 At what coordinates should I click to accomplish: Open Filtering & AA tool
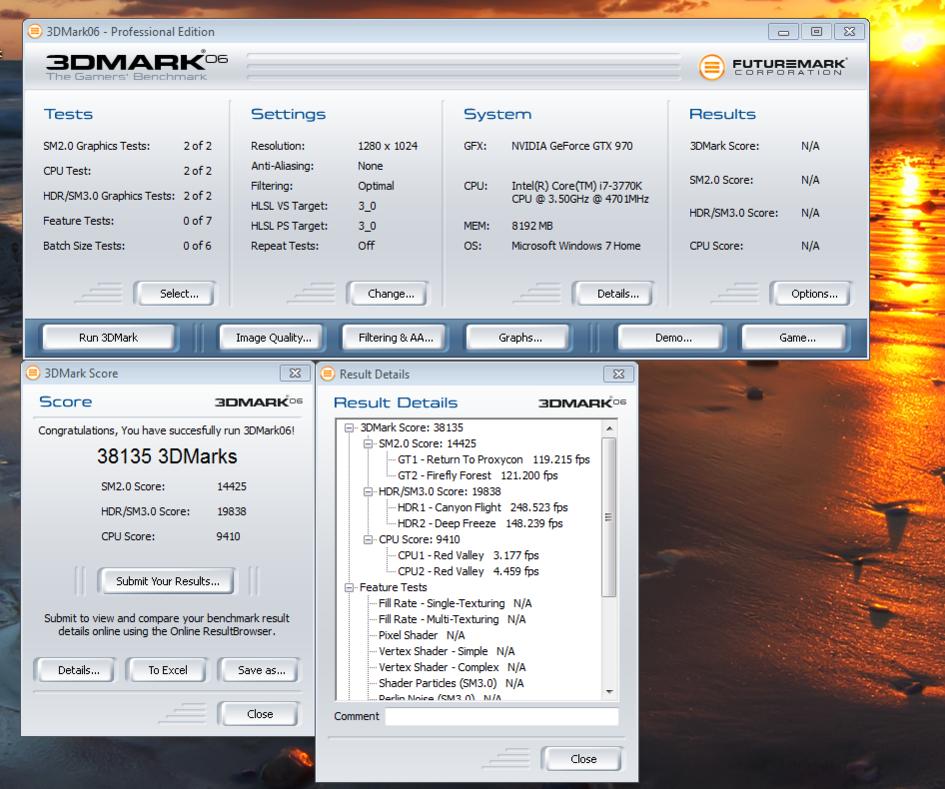(395, 338)
